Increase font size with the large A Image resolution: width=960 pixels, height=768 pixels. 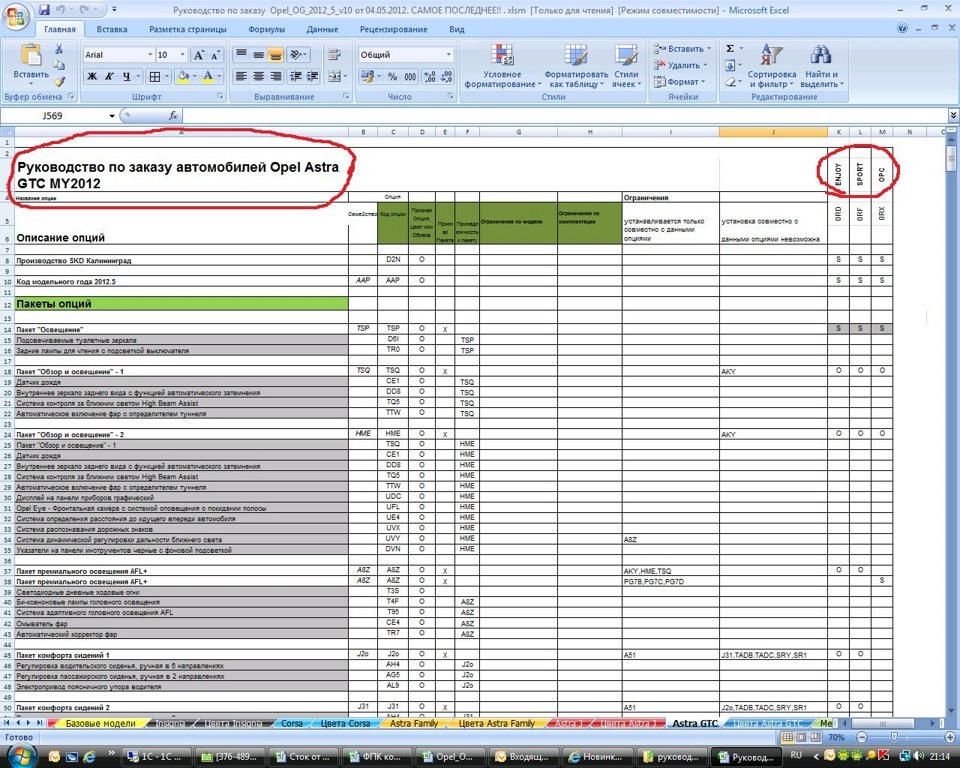point(199,55)
